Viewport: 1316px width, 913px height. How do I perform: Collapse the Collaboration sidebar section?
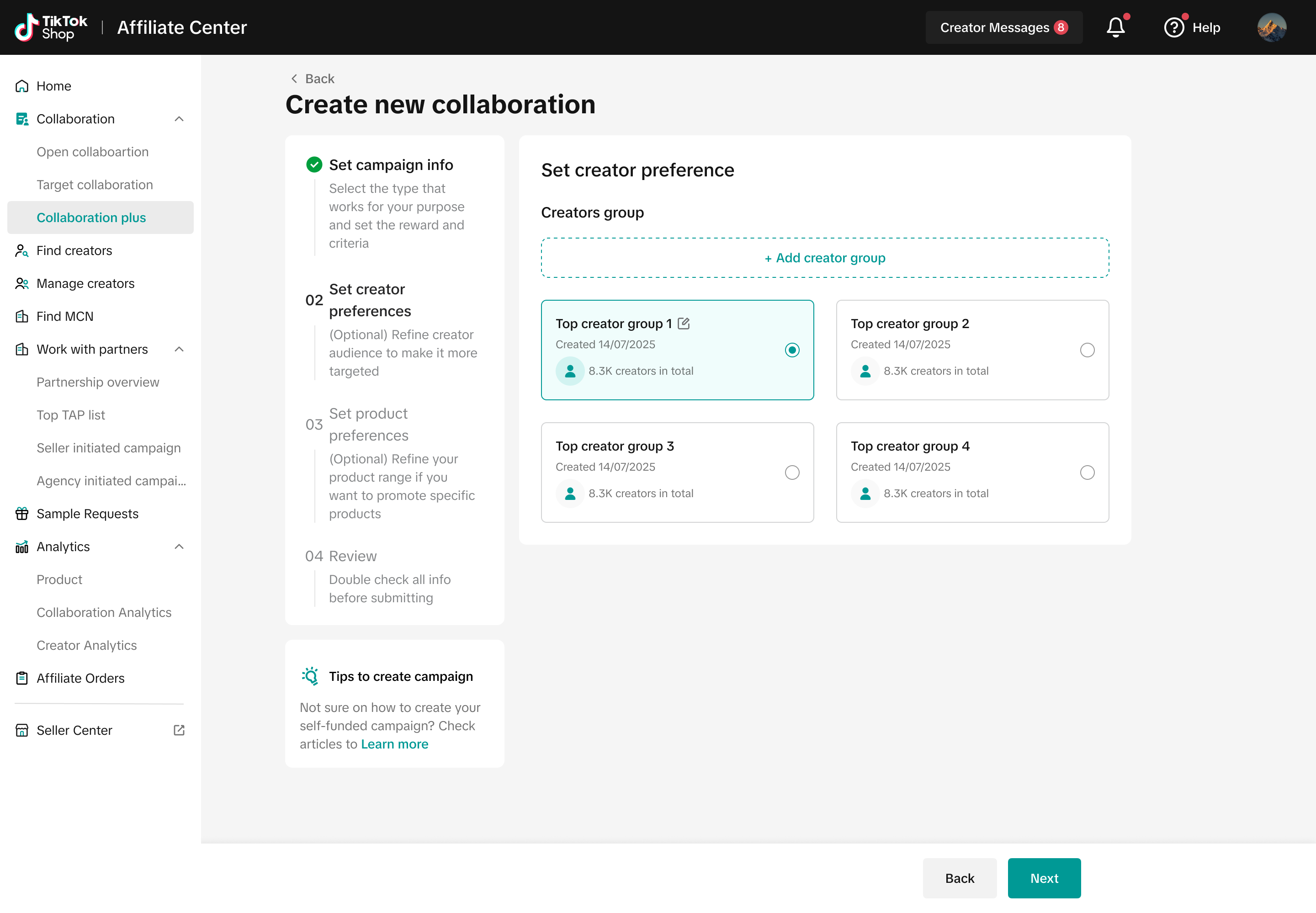pyautogui.click(x=179, y=119)
